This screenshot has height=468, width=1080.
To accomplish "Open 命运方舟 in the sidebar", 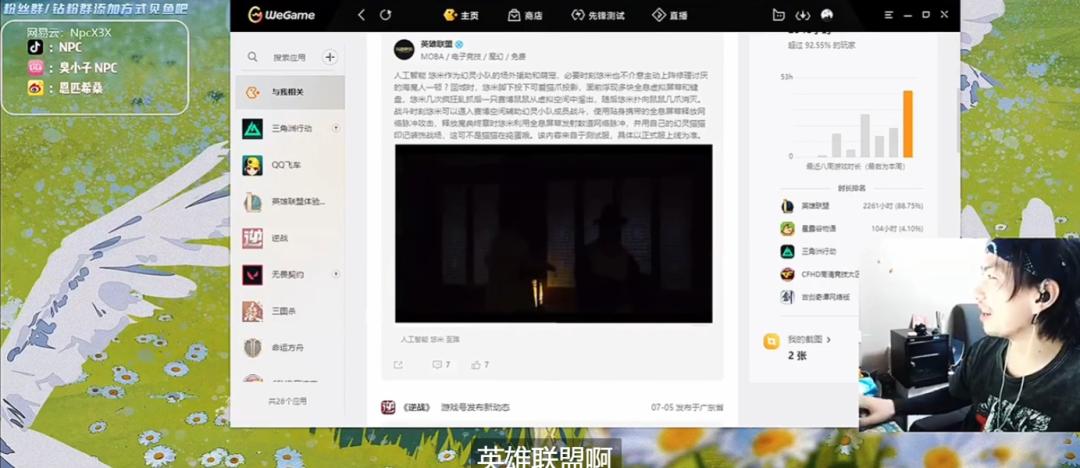I will pyautogui.click(x=290, y=347).
